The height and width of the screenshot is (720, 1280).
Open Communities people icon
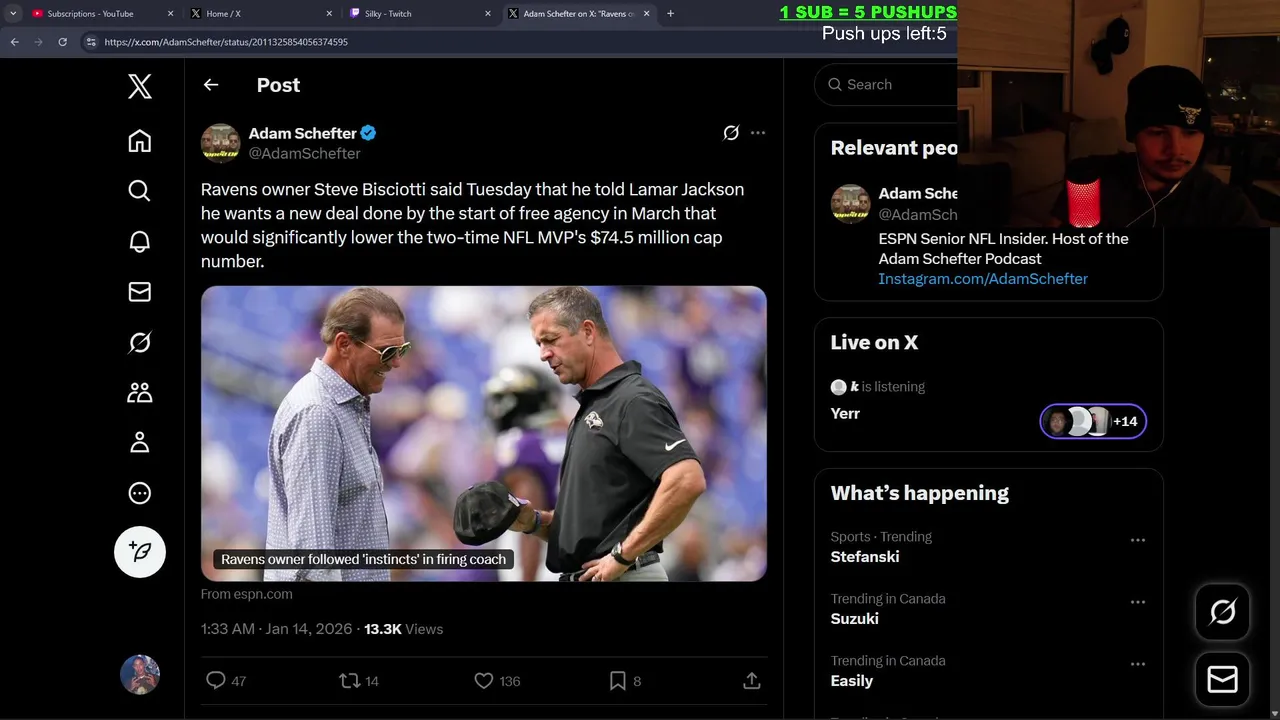[x=140, y=393]
